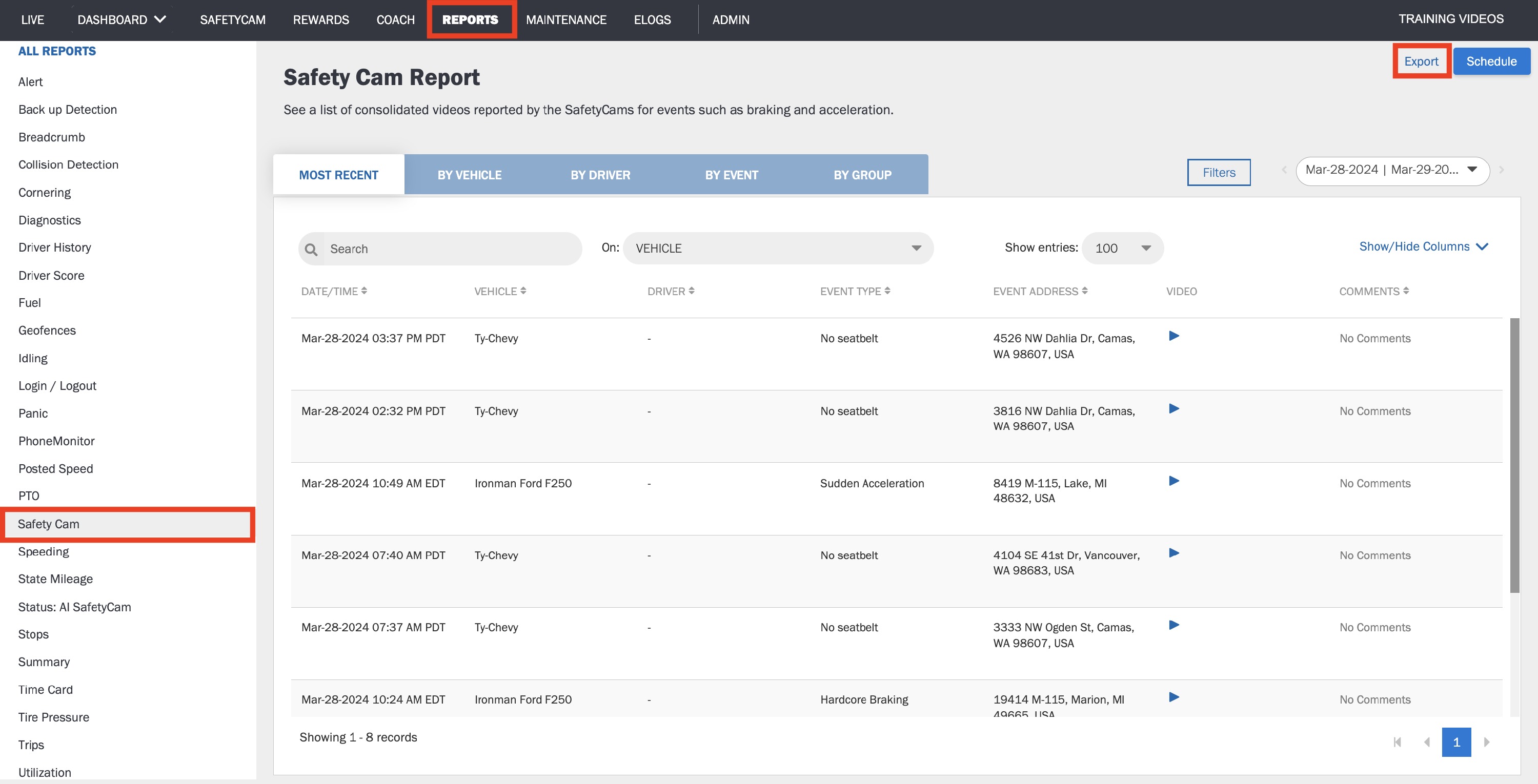Image resolution: width=1538 pixels, height=784 pixels.
Task: Open the ELOGS navigation item
Action: pos(652,19)
